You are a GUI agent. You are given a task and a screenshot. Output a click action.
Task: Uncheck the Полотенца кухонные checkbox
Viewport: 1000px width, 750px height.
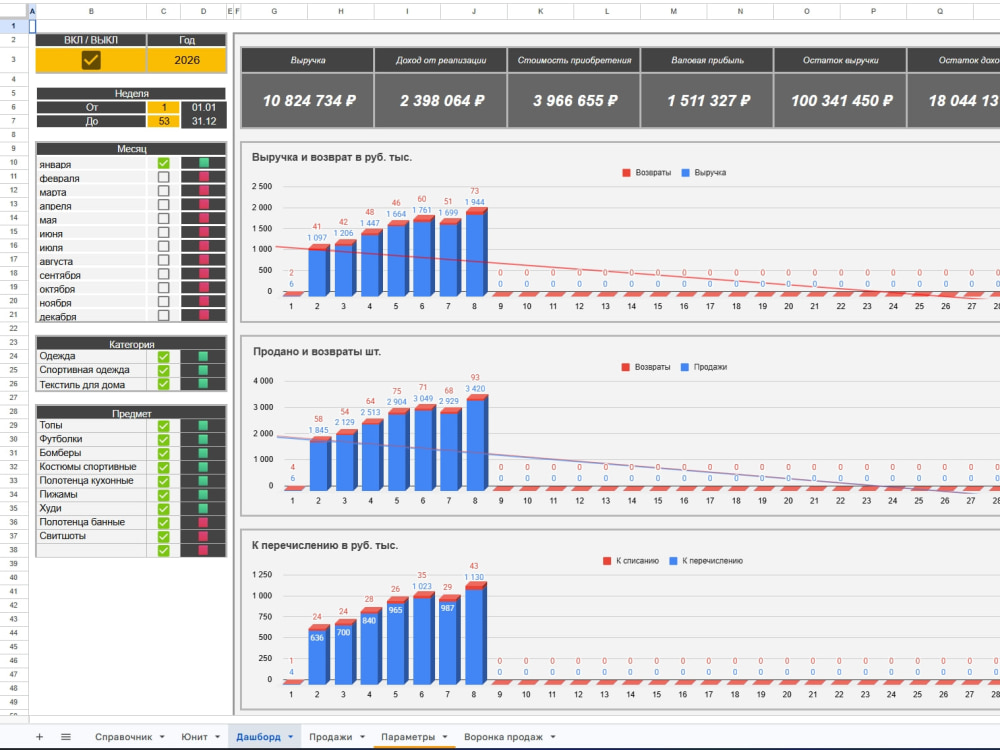(164, 481)
